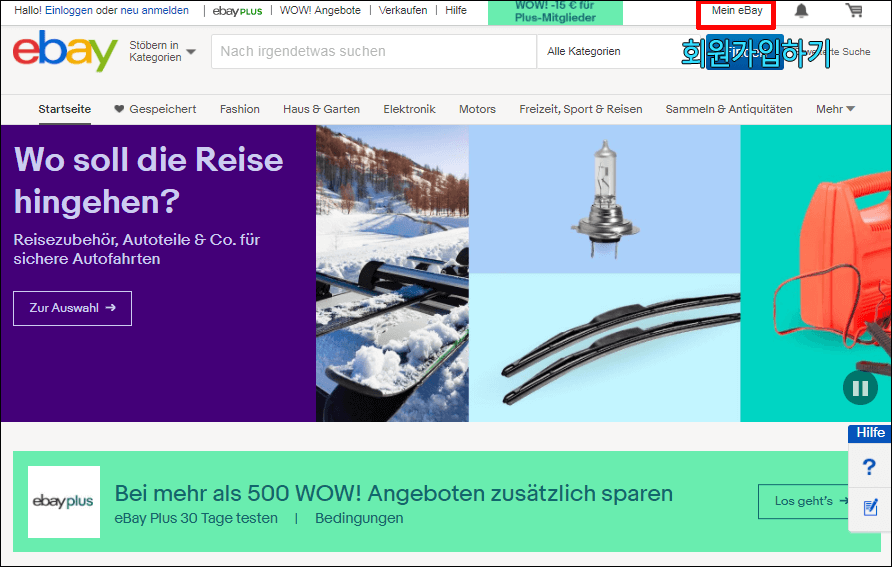Click the Wo soll die Reise hingehen headline

coord(148,180)
